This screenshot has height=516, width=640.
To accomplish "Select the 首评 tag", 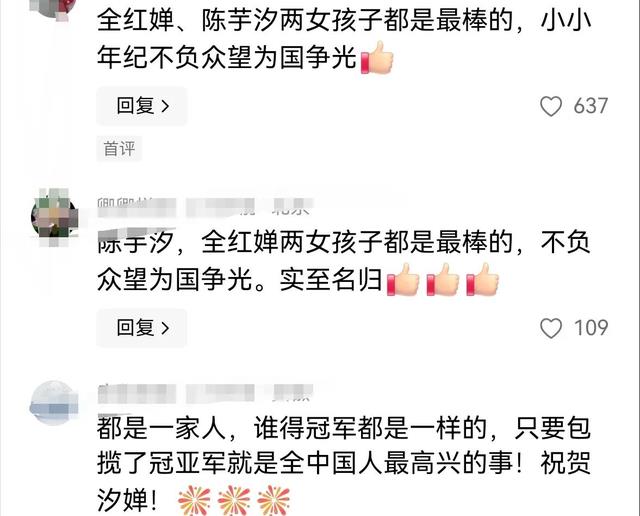I will (119, 149).
